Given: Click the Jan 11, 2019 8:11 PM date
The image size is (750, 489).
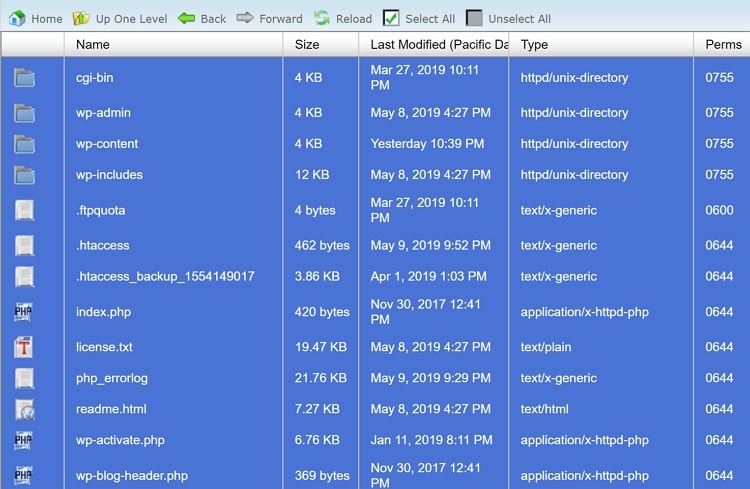Looking at the screenshot, I should click(431, 440).
